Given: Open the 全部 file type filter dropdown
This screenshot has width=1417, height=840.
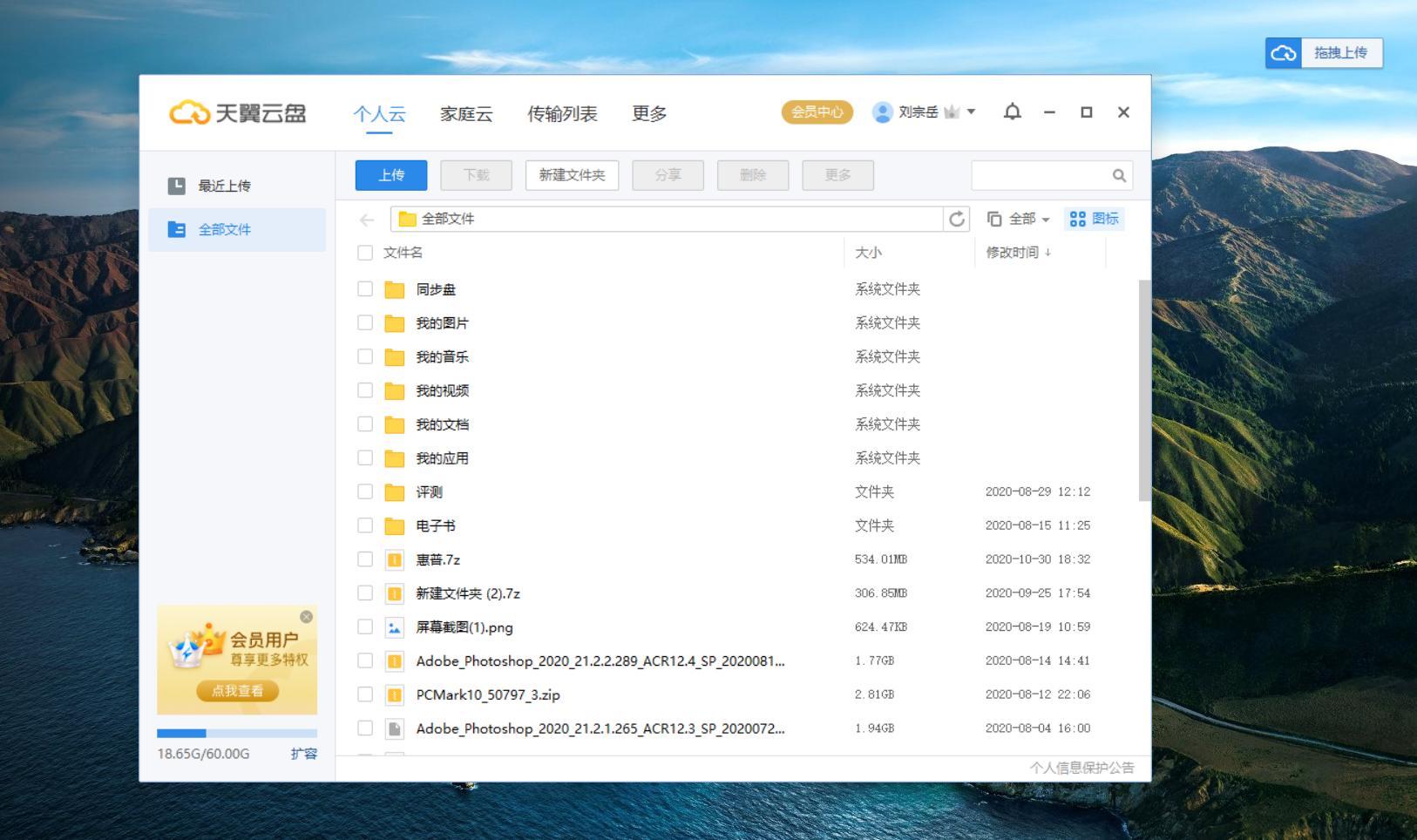Looking at the screenshot, I should coord(1026,219).
